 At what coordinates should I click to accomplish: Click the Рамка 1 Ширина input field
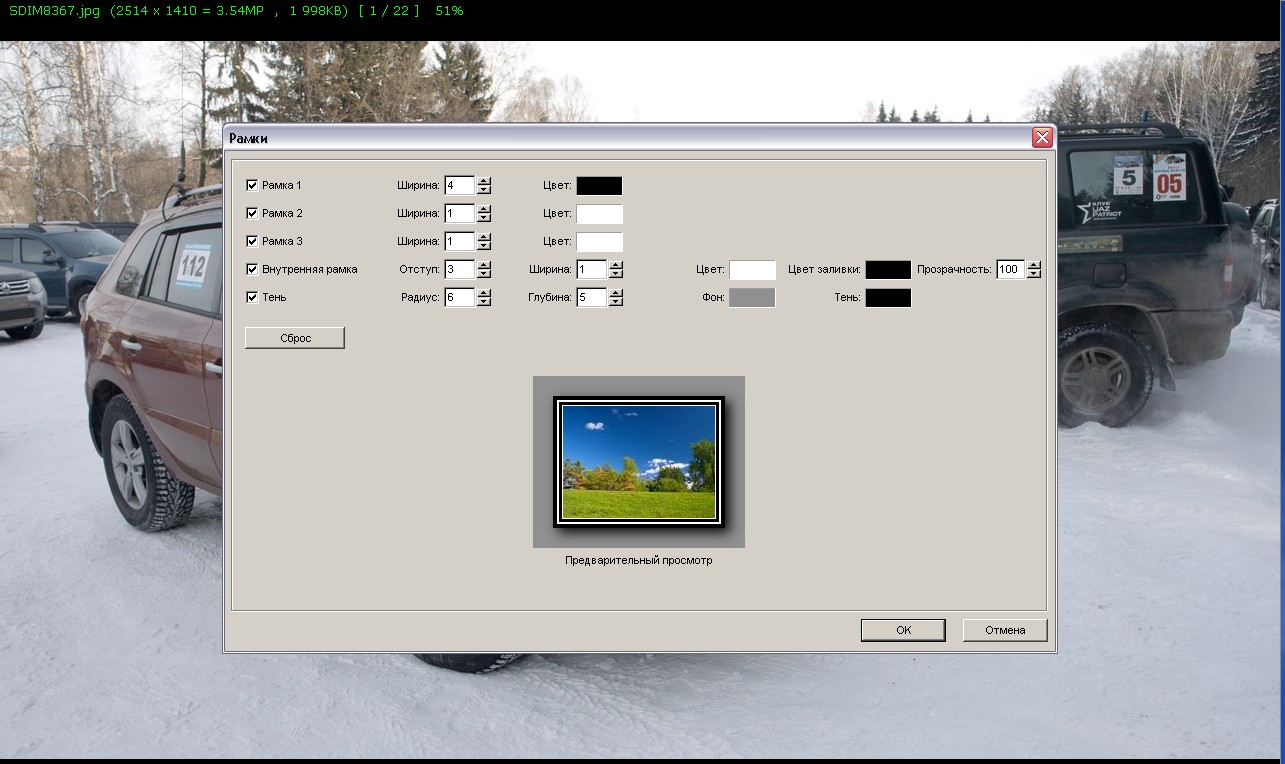click(459, 185)
